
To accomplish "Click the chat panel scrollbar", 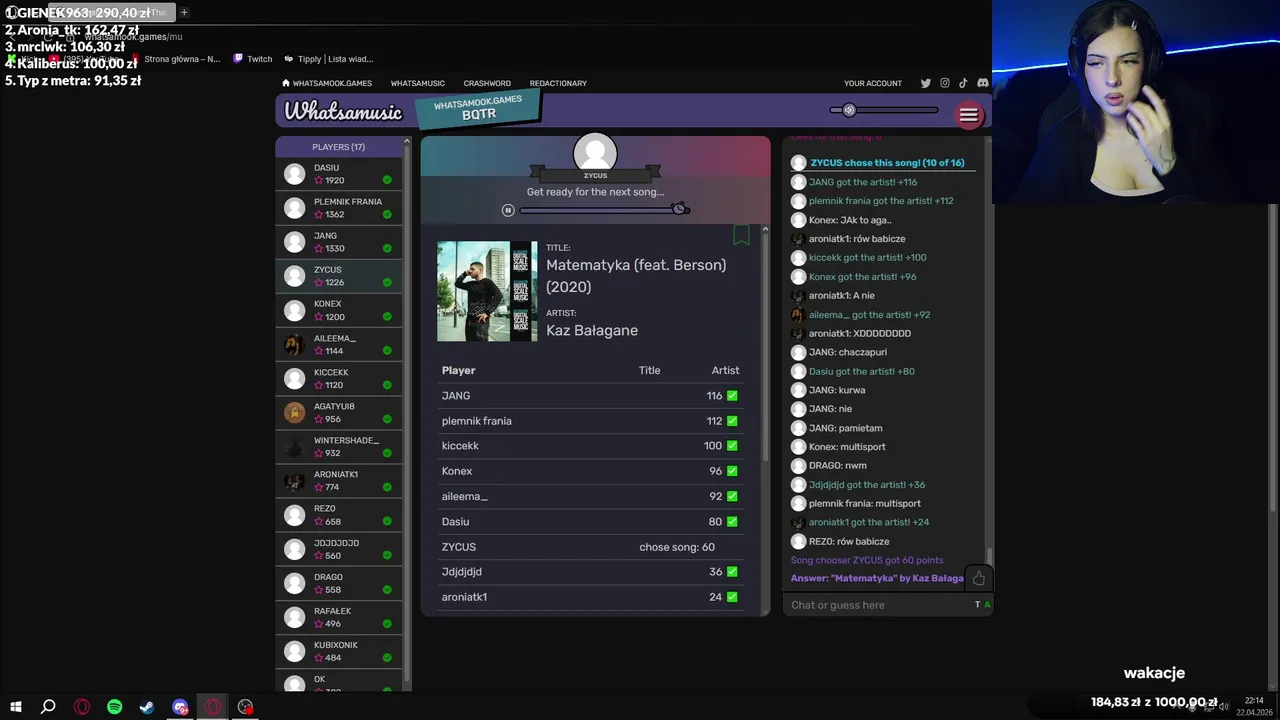I will click(989, 555).
